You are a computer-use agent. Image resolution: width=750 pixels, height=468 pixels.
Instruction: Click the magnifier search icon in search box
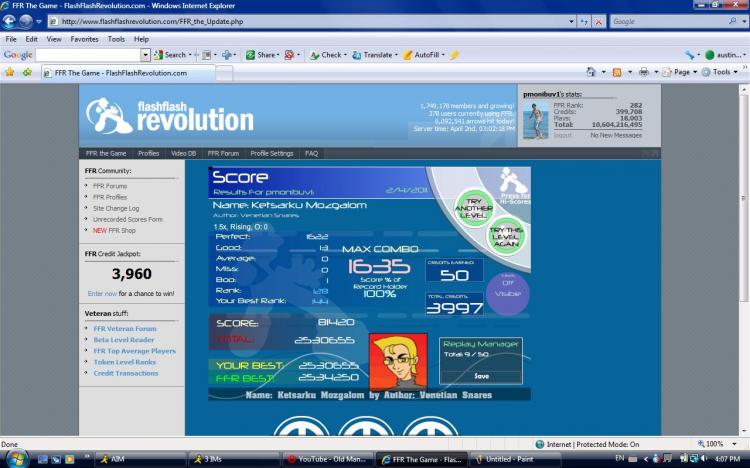(x=732, y=21)
